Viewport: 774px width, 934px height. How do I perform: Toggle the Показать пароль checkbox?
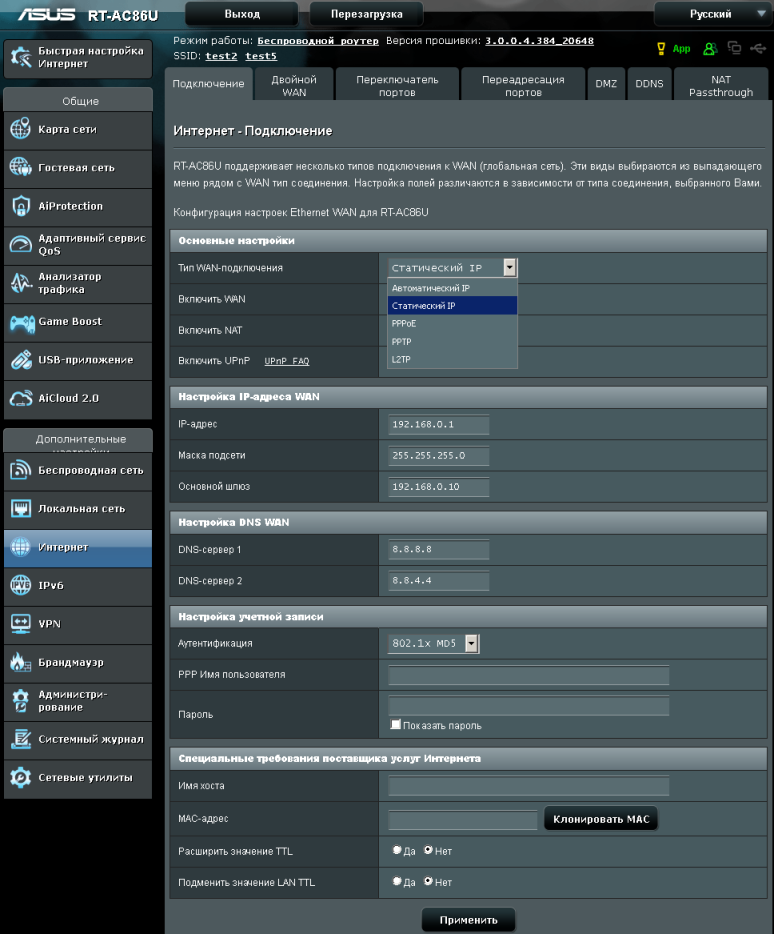[395, 724]
